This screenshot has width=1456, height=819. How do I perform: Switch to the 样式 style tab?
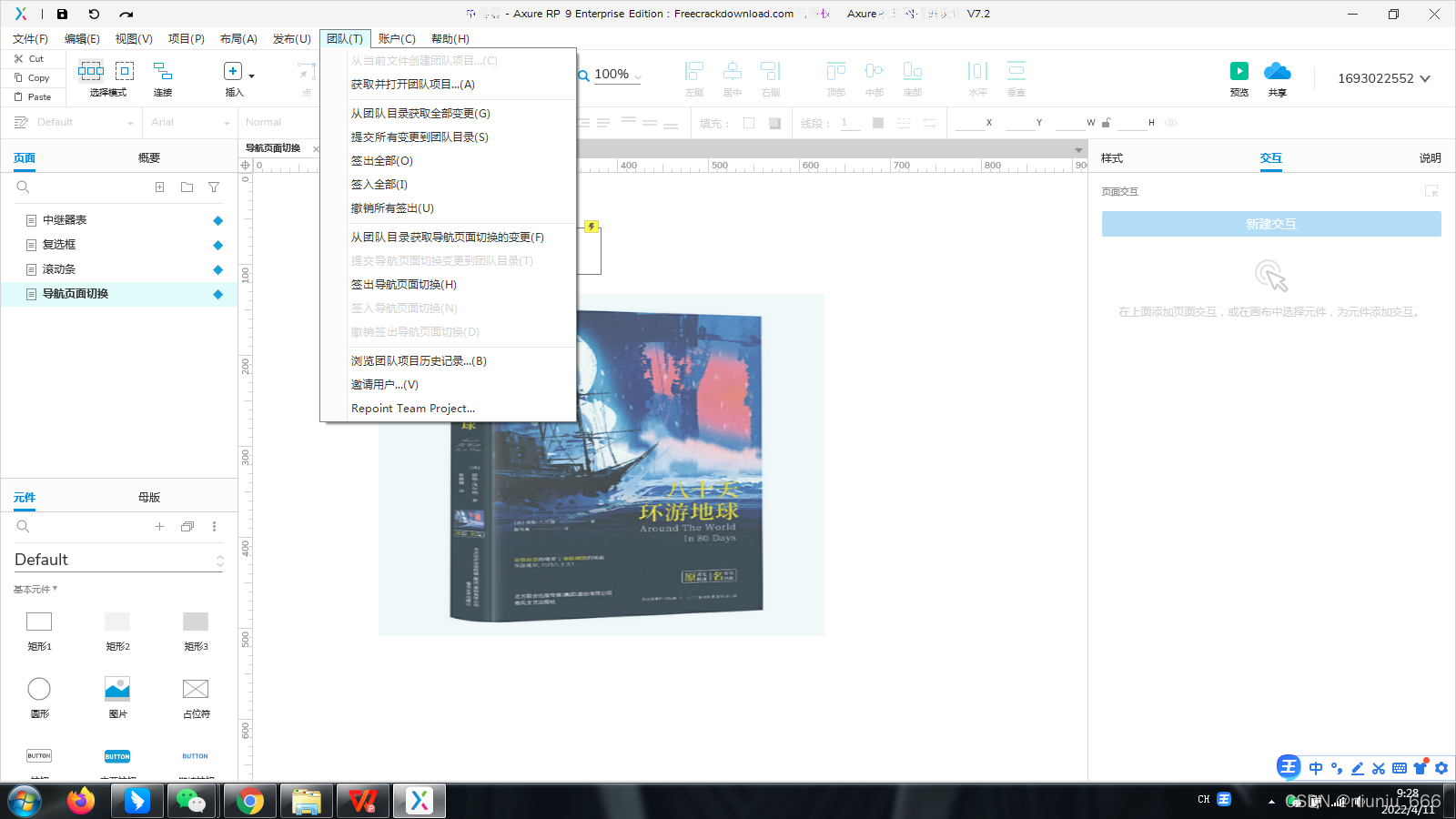(1112, 157)
